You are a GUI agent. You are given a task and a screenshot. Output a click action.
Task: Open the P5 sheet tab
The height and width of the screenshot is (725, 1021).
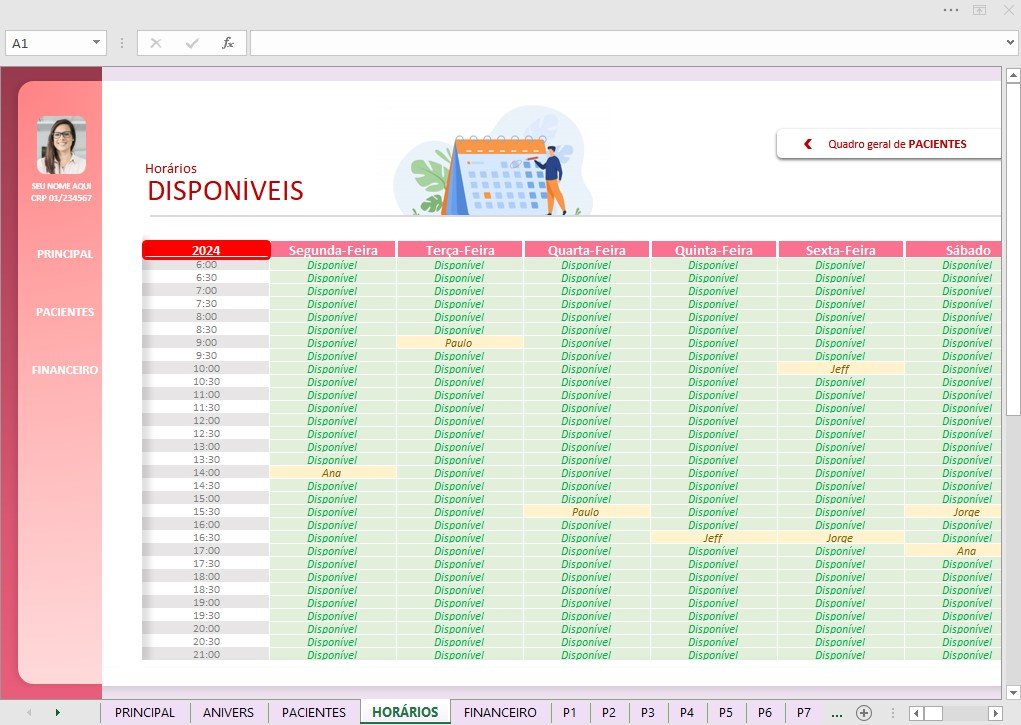726,713
